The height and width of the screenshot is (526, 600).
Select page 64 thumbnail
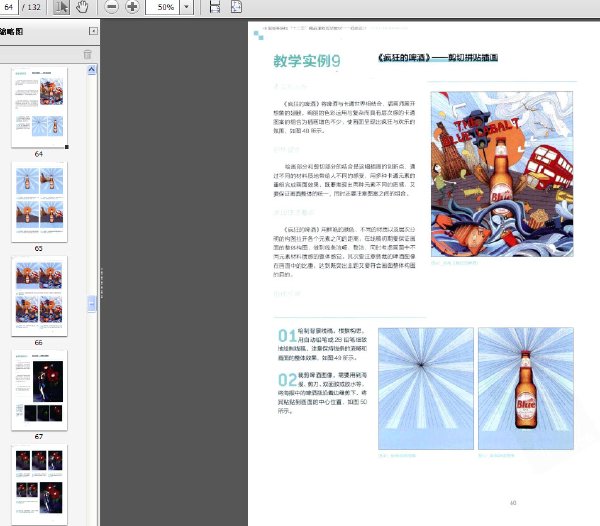39,107
